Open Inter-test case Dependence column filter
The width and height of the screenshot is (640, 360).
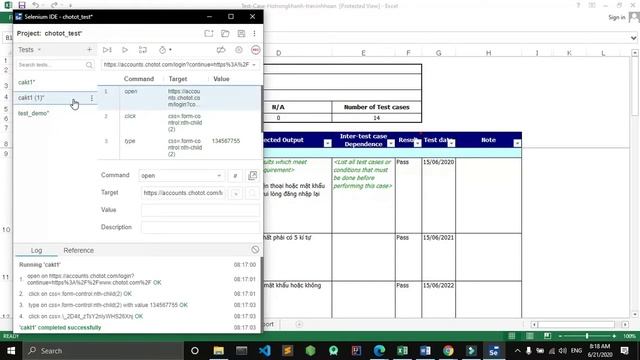click(x=391, y=143)
